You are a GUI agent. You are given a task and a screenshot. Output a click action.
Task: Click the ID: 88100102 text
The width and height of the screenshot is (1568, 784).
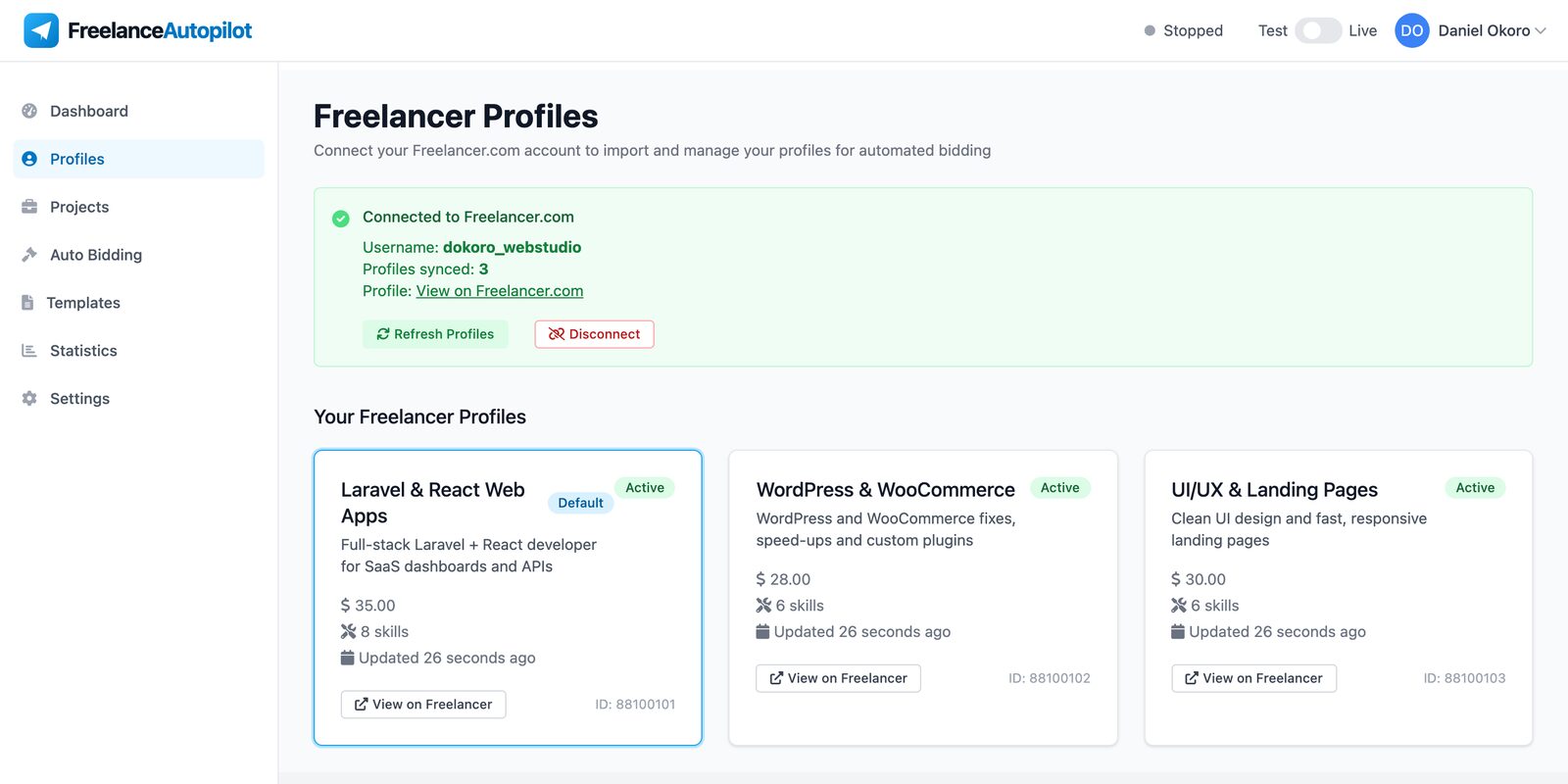tap(1050, 678)
